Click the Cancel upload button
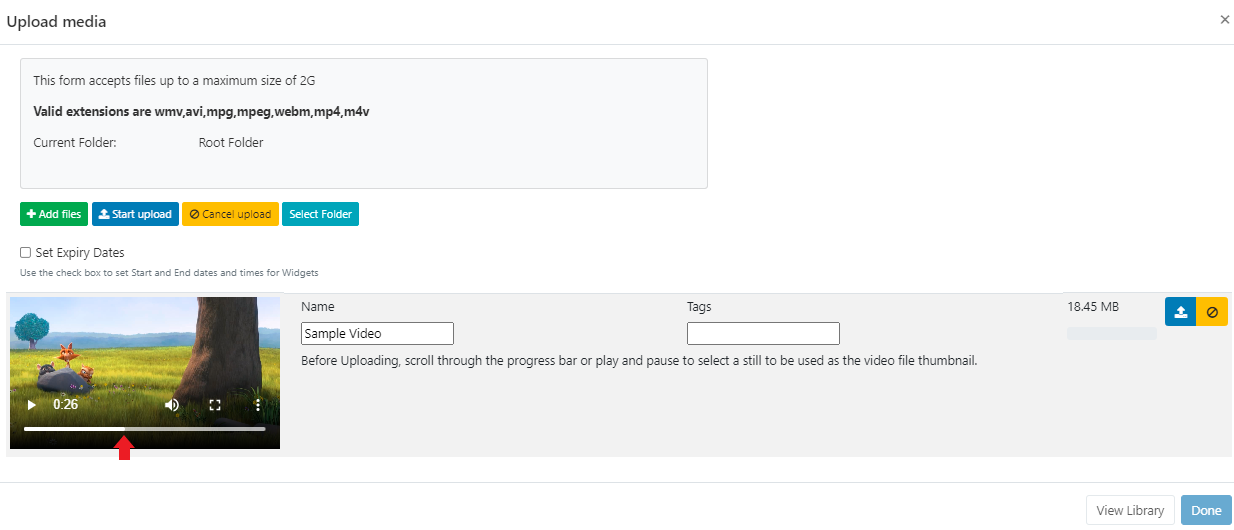The height and width of the screenshot is (530, 1234). pos(230,214)
